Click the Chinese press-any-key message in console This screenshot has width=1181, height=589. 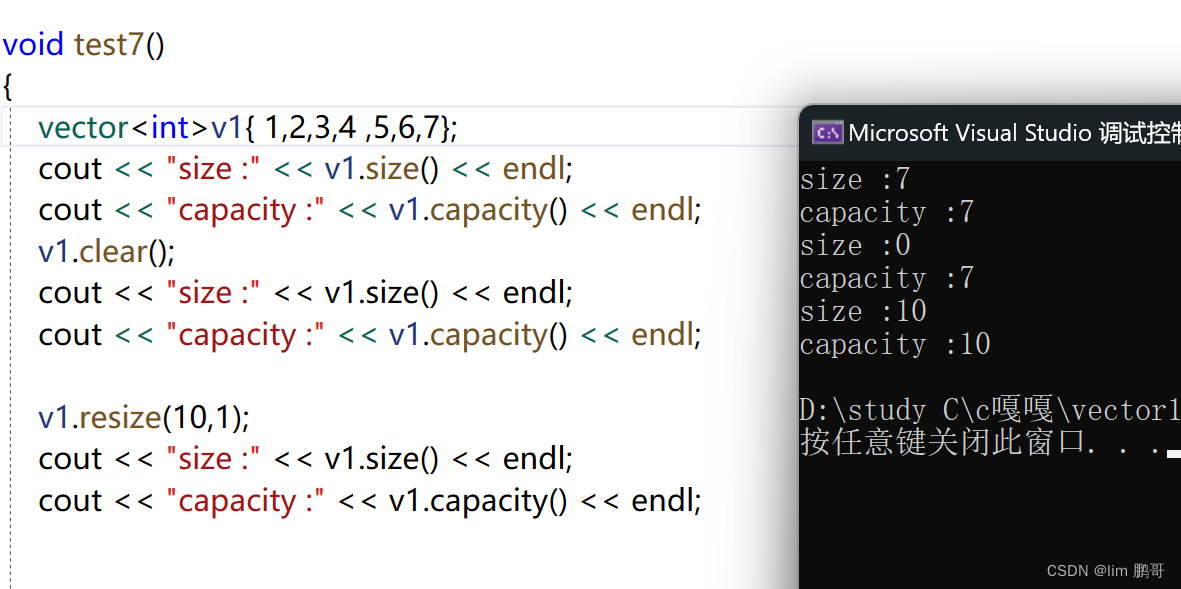pos(982,444)
